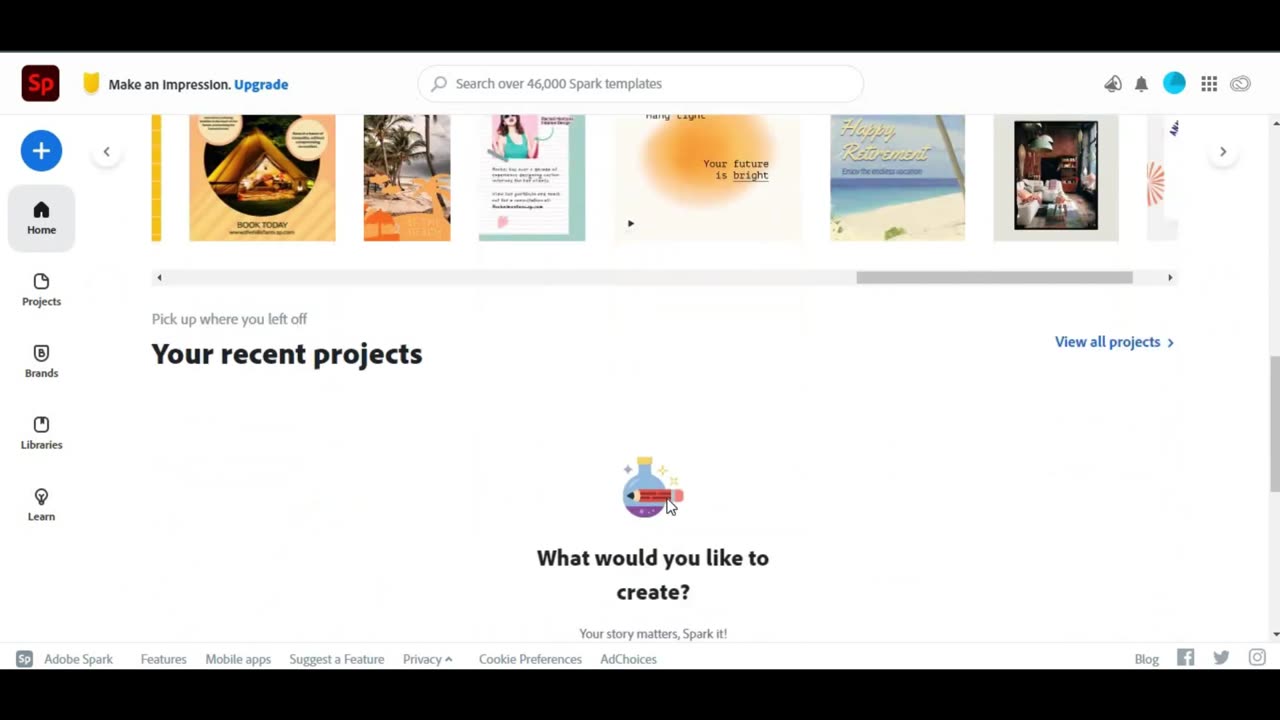1280x720 pixels.
Task: Open the Instagram footer icon
Action: point(1257,658)
